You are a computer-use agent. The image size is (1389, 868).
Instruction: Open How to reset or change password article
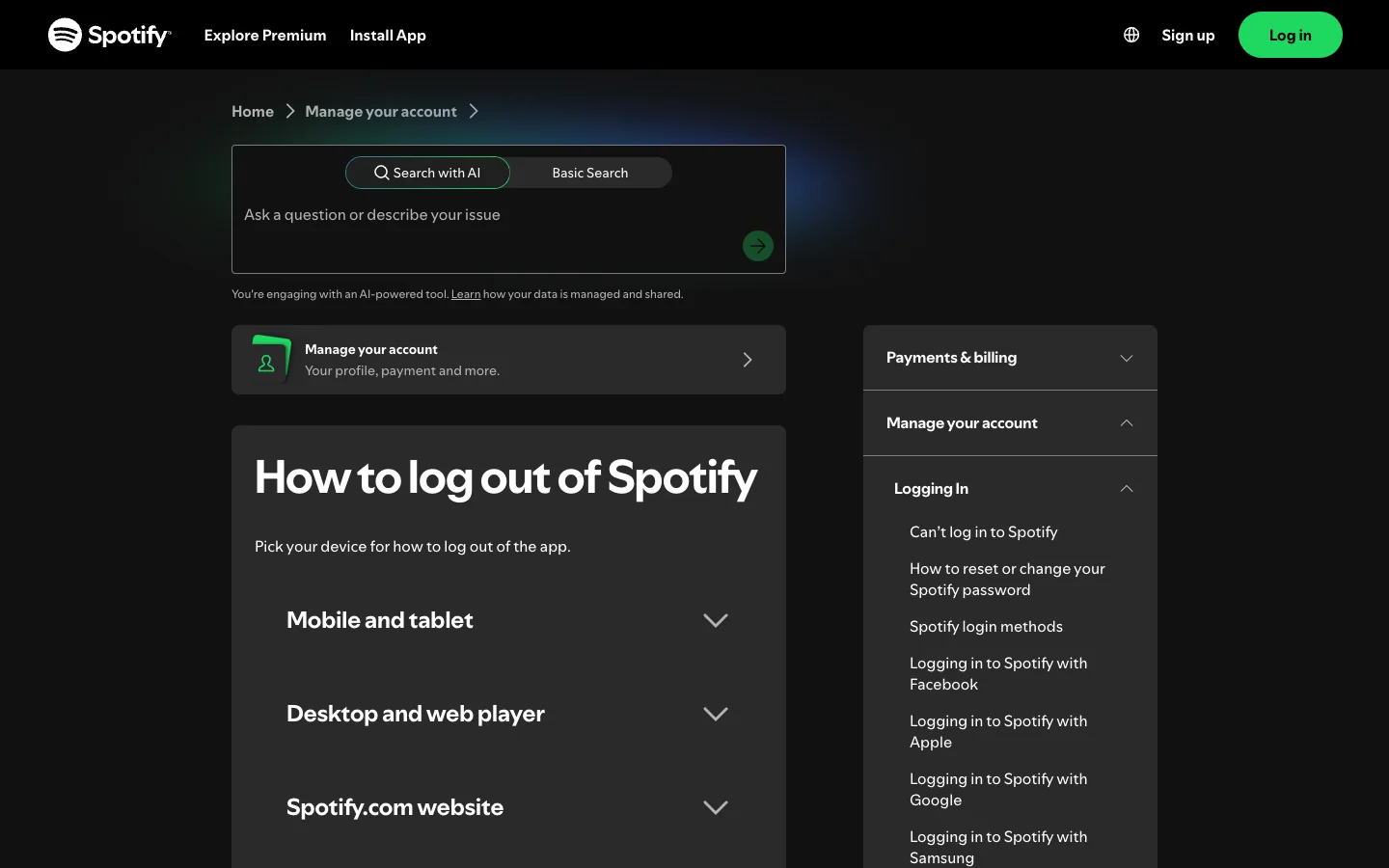point(1007,580)
